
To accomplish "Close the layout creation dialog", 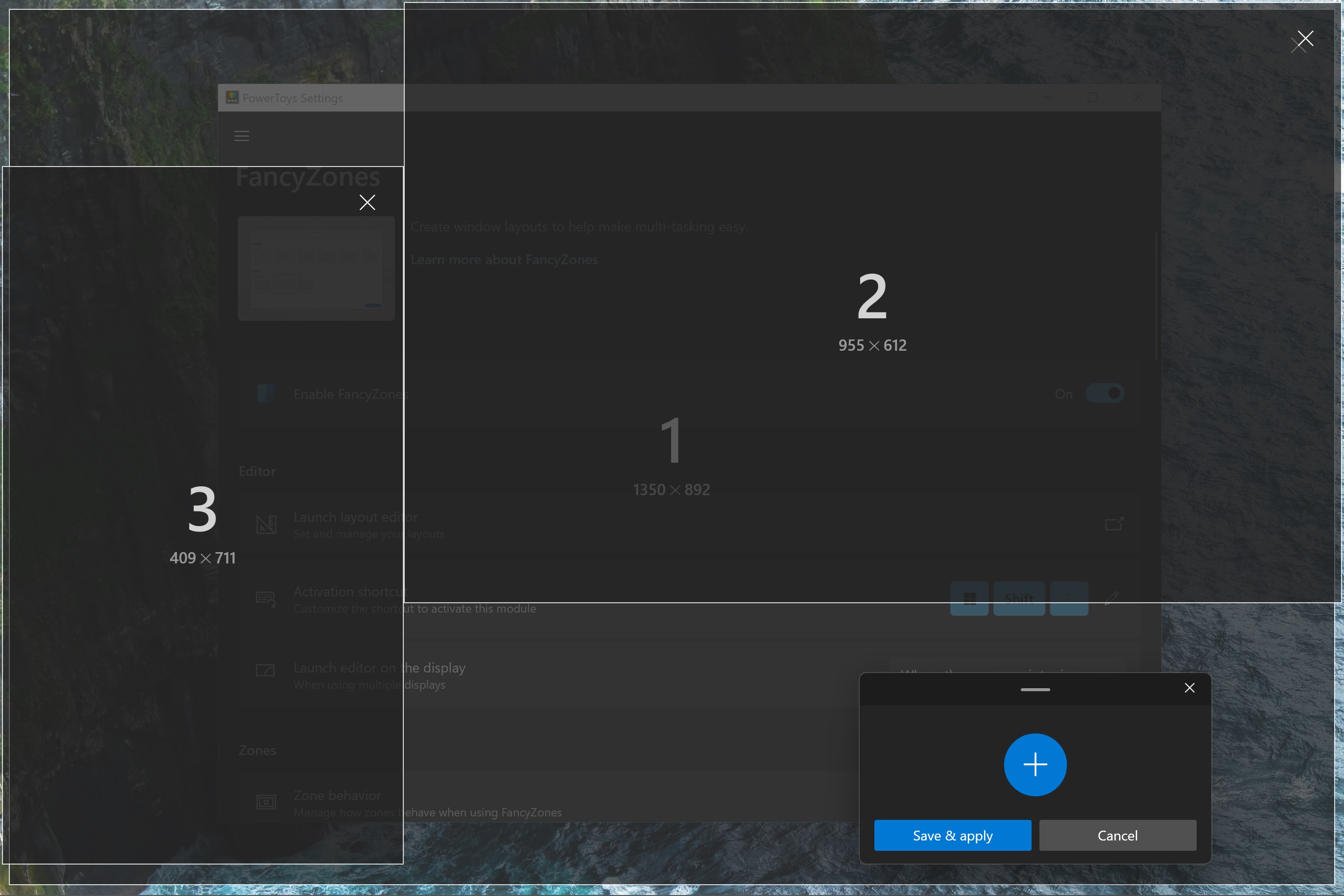I will pos(1190,688).
